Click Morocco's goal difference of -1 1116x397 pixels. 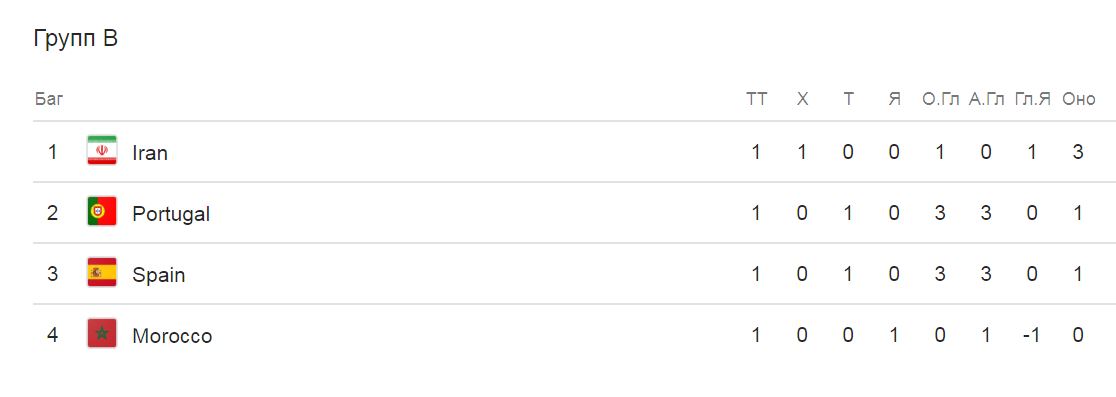1031,335
